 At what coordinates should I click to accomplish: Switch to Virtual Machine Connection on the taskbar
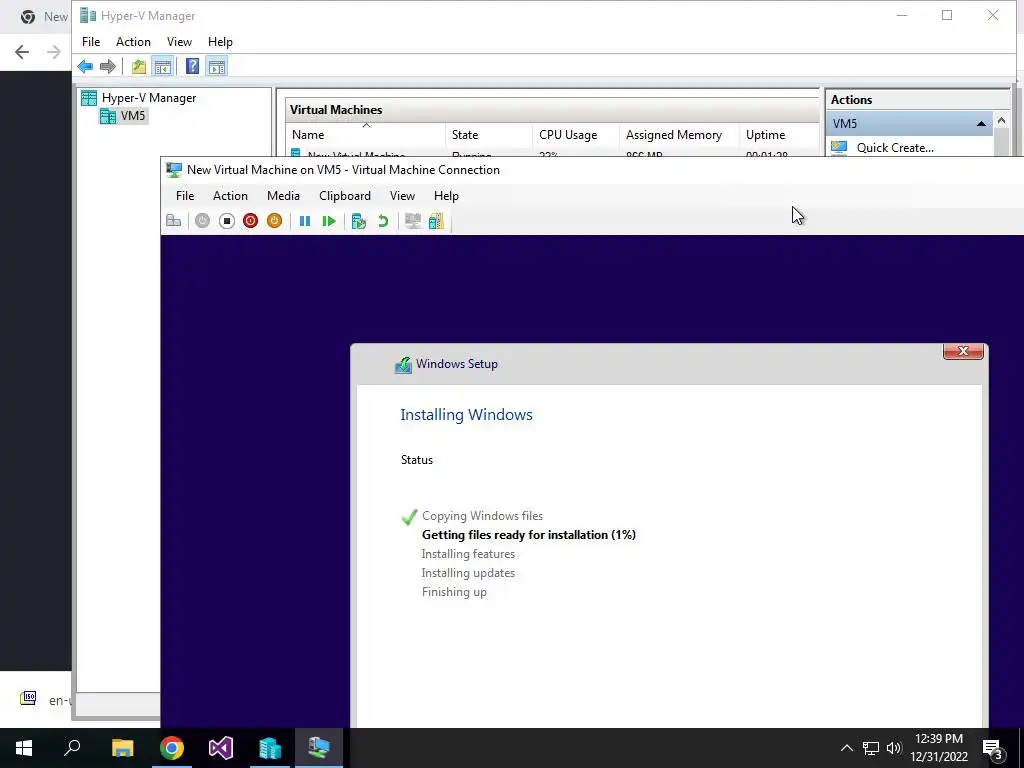319,748
